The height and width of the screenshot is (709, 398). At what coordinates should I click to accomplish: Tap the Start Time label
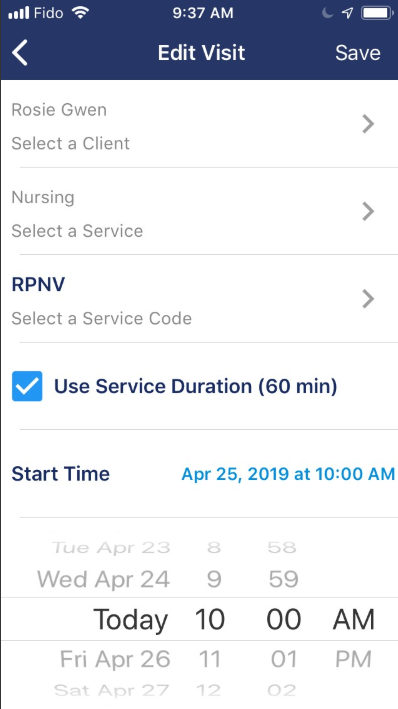pyautogui.click(x=60, y=474)
